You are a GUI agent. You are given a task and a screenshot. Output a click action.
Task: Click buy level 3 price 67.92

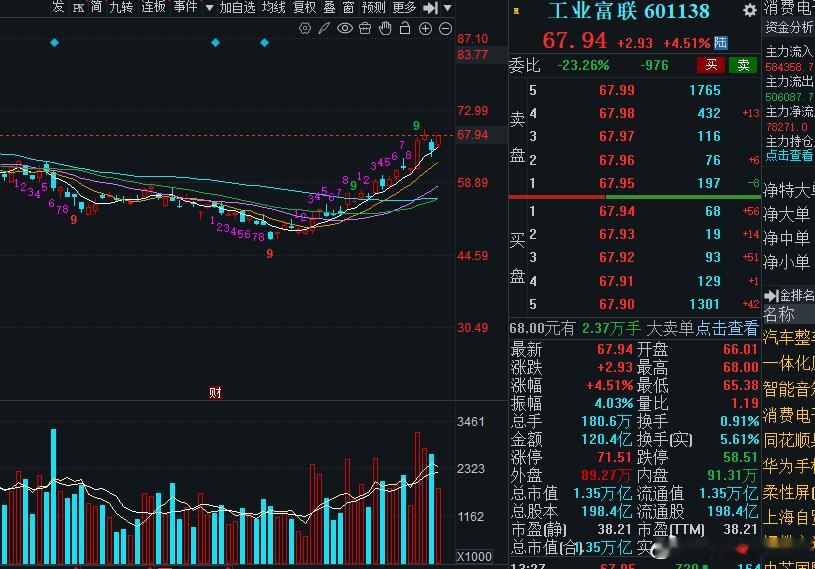[x=616, y=257]
